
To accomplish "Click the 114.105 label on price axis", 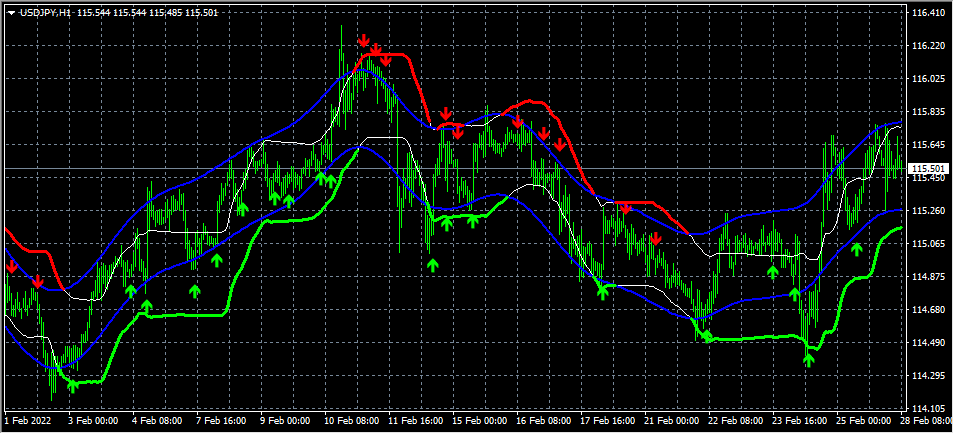I will 929,409.
